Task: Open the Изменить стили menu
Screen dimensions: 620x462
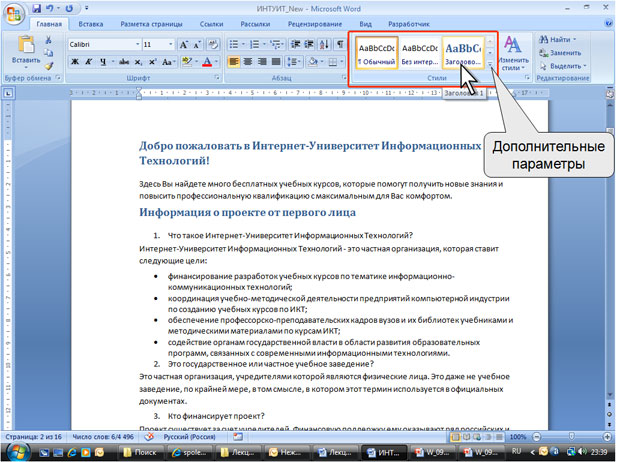Action: (x=513, y=53)
